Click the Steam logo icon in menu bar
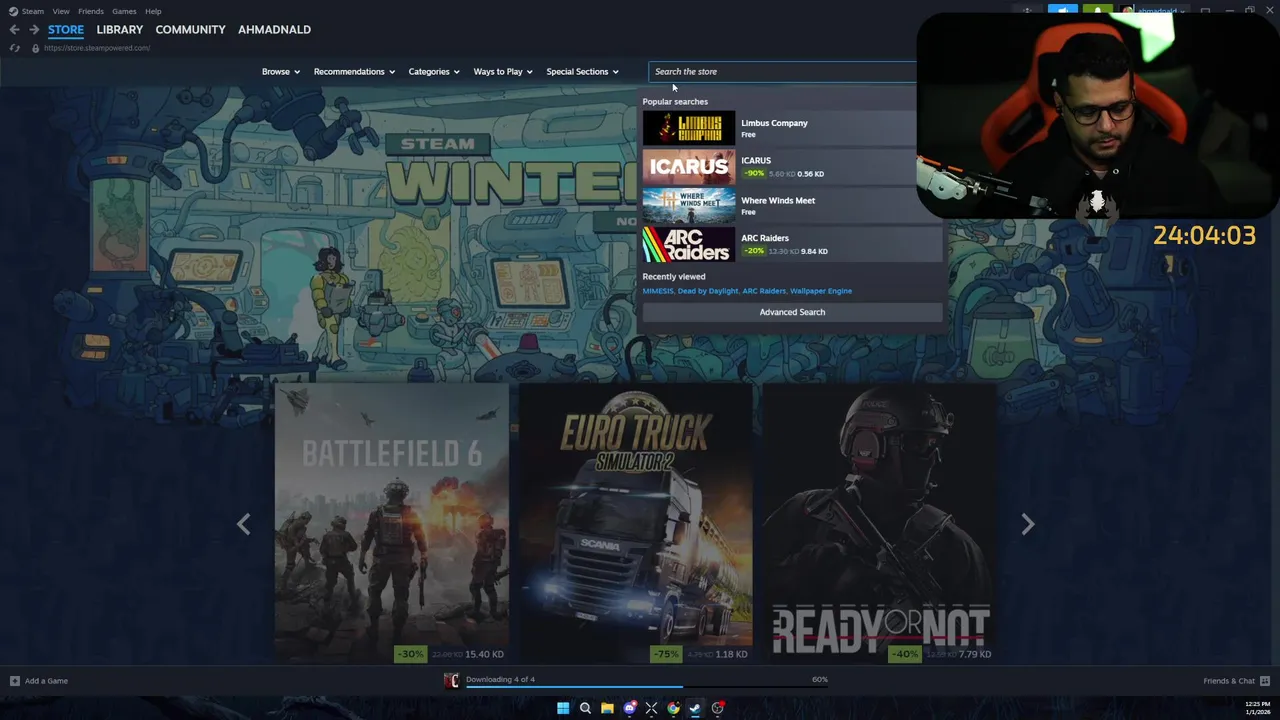 tap(13, 11)
